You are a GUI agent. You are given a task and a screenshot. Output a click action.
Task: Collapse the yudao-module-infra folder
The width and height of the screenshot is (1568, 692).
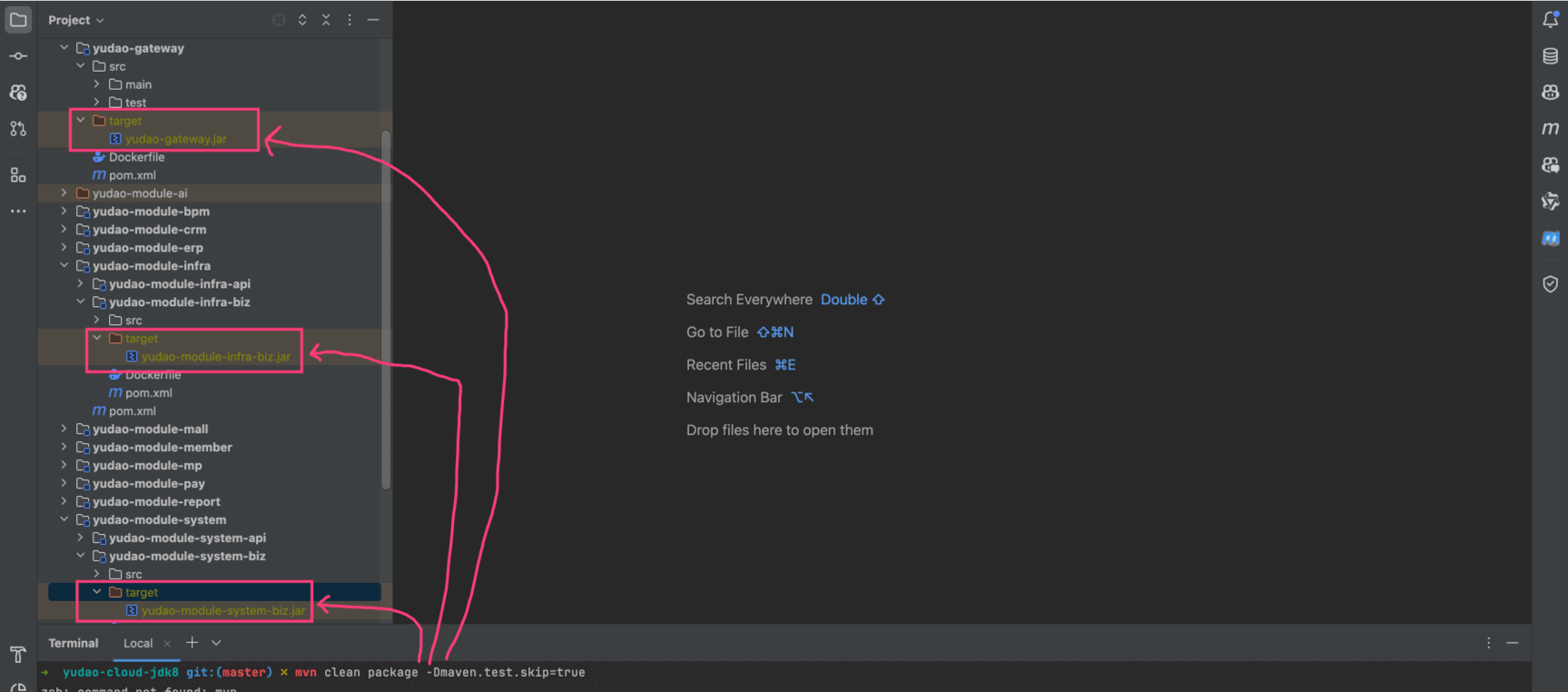click(x=64, y=266)
